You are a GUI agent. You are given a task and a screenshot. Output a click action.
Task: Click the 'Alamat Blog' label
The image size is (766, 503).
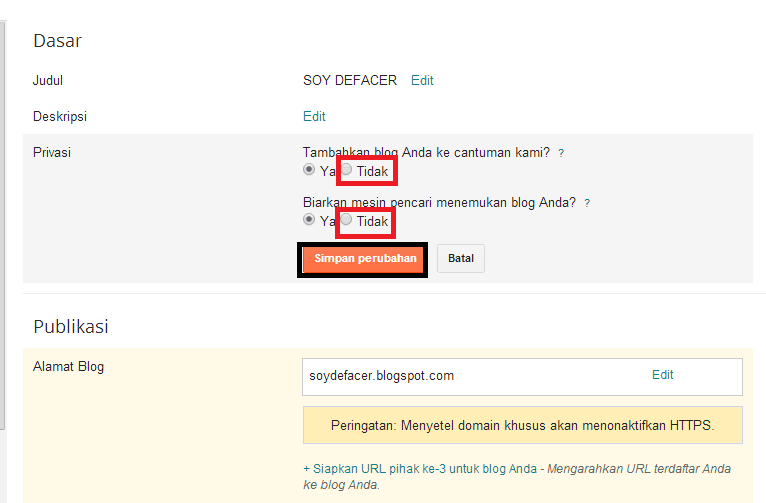[x=68, y=367]
